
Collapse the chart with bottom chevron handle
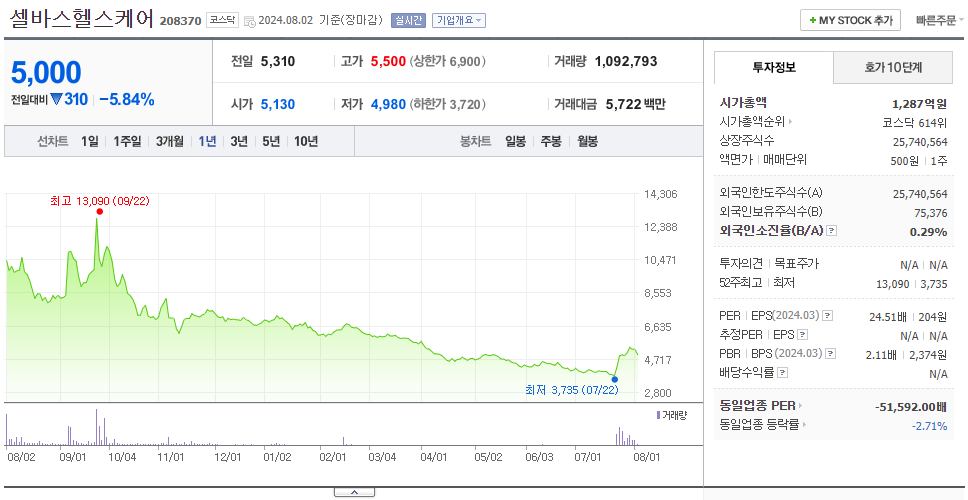pyautogui.click(x=354, y=492)
